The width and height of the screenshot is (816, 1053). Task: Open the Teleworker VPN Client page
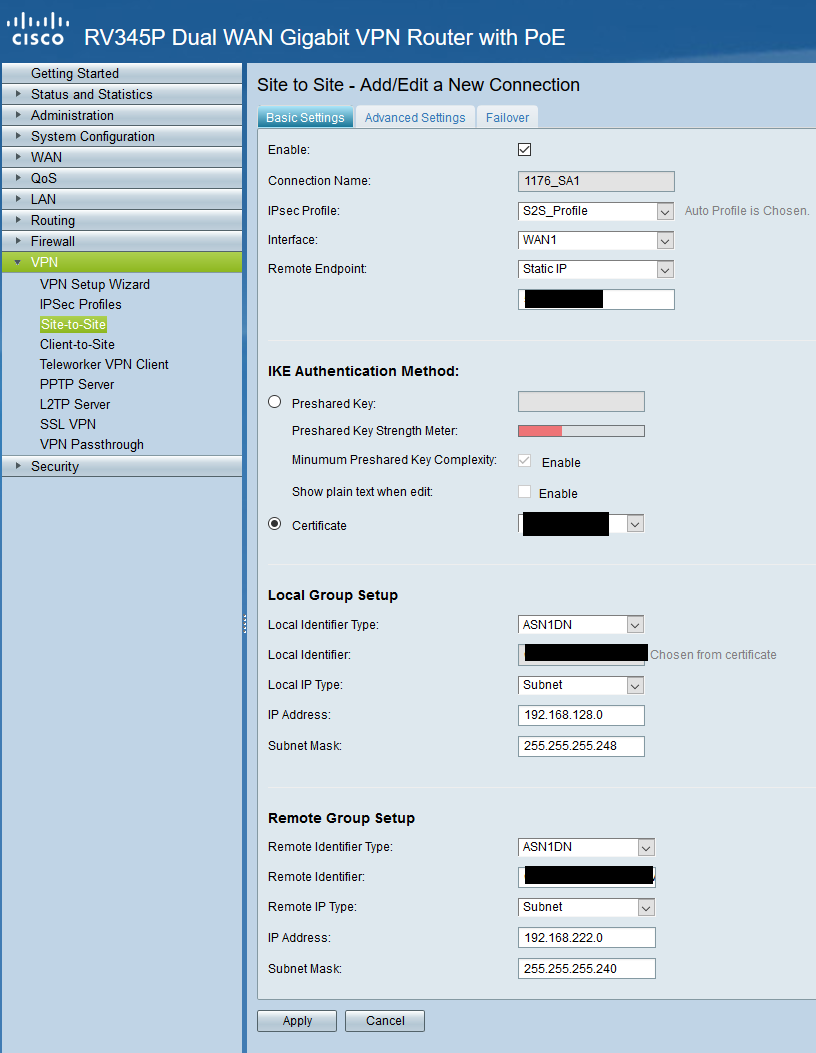click(x=107, y=364)
